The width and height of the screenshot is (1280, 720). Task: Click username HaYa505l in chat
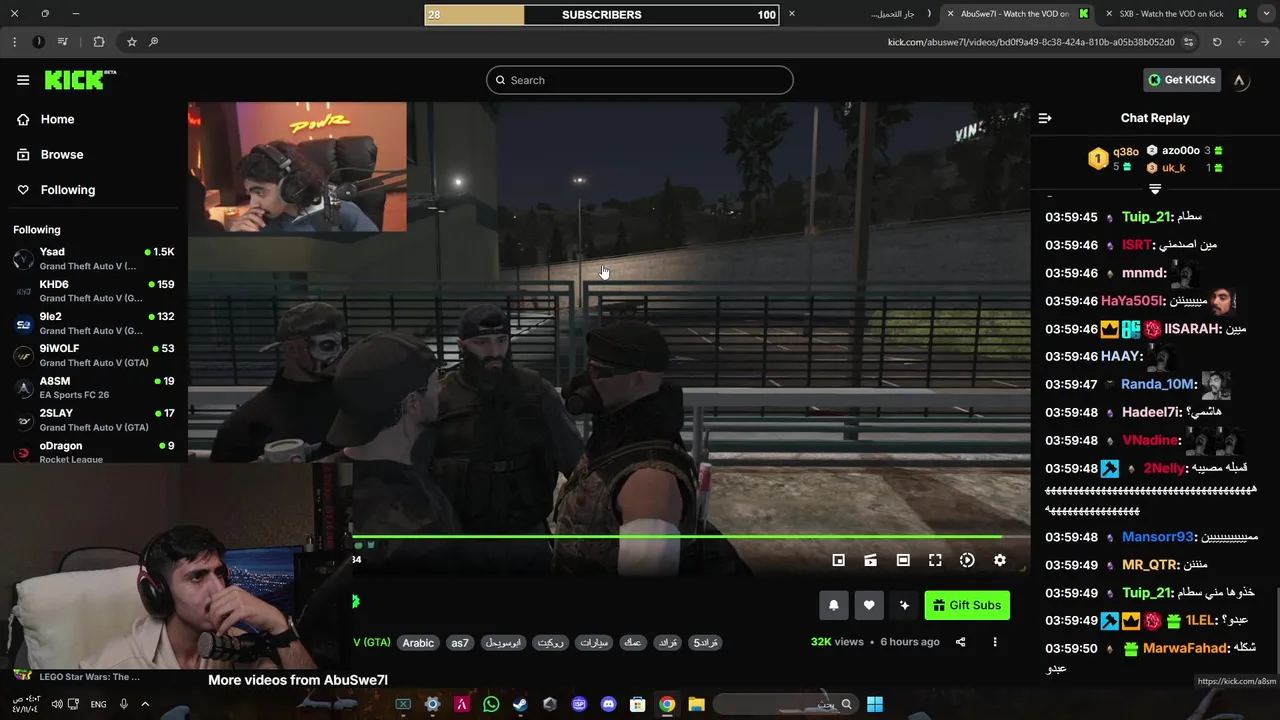point(1133,301)
